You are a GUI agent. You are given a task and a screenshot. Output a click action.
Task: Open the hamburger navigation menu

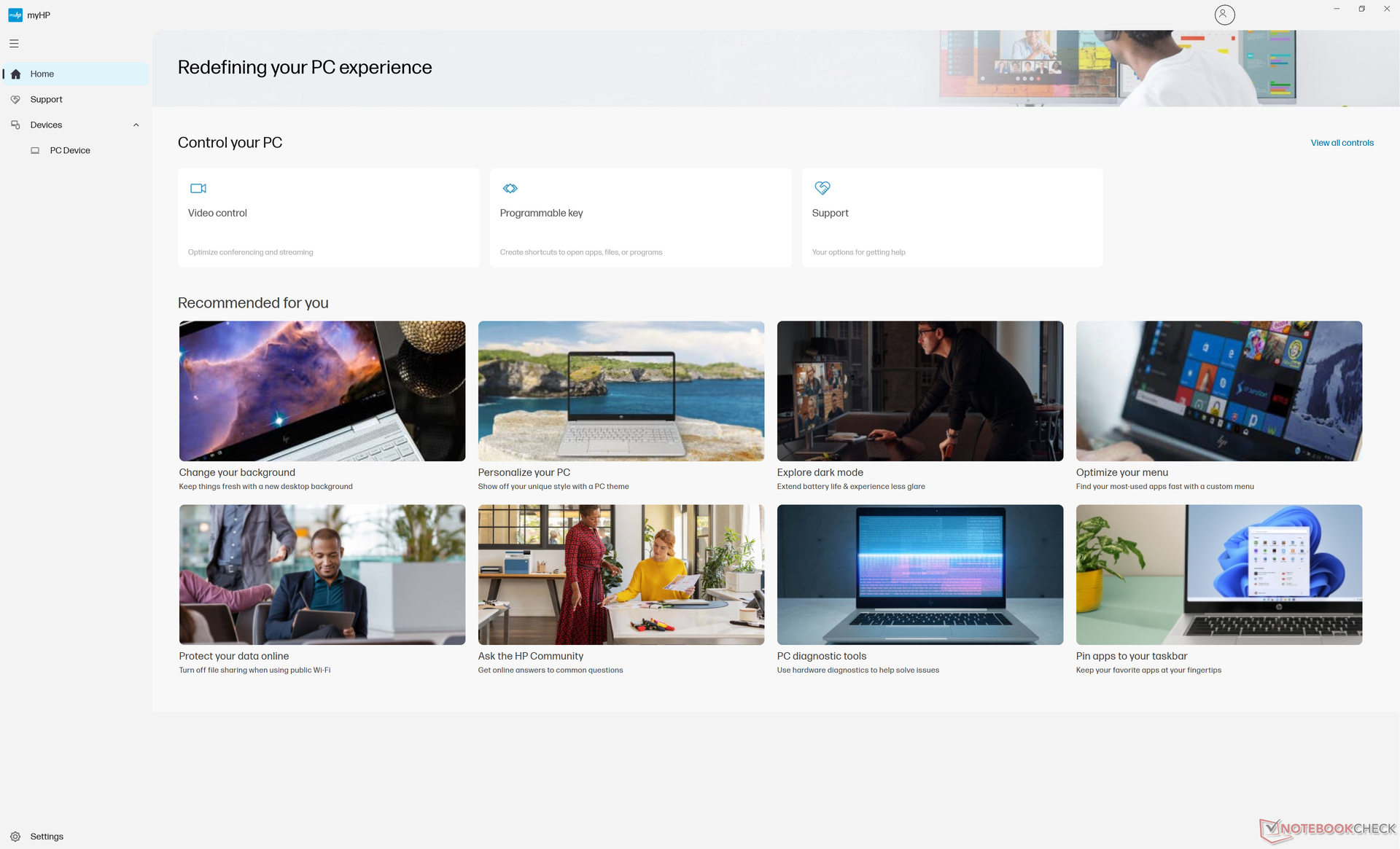[14, 44]
